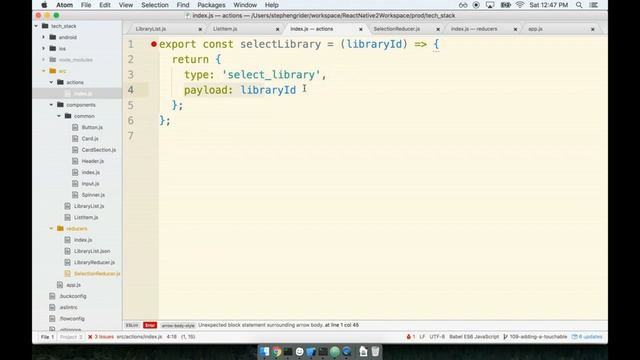This screenshot has width=640, height=360.
Task: Open SelectionReducer.js in the tree
Action: point(97,273)
